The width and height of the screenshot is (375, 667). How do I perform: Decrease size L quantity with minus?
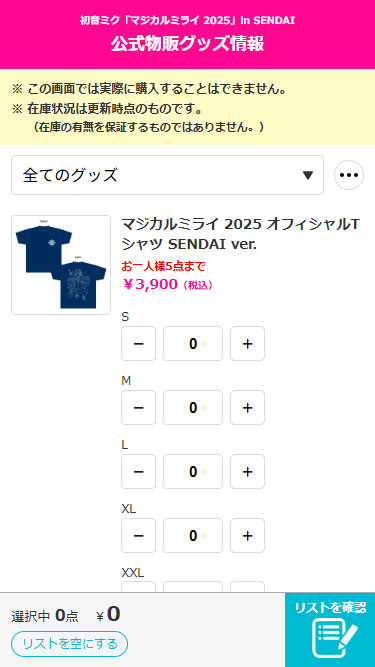[x=138, y=471]
